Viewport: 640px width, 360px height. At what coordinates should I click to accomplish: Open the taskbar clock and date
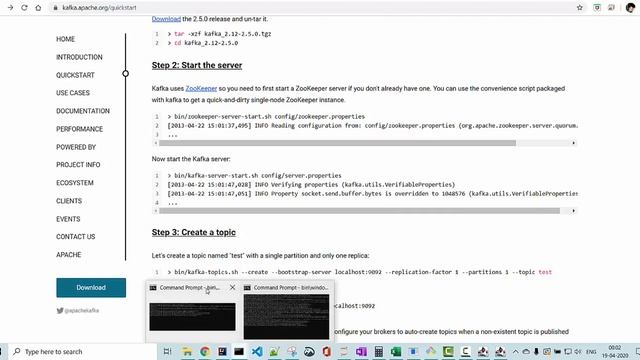[x=615, y=351]
